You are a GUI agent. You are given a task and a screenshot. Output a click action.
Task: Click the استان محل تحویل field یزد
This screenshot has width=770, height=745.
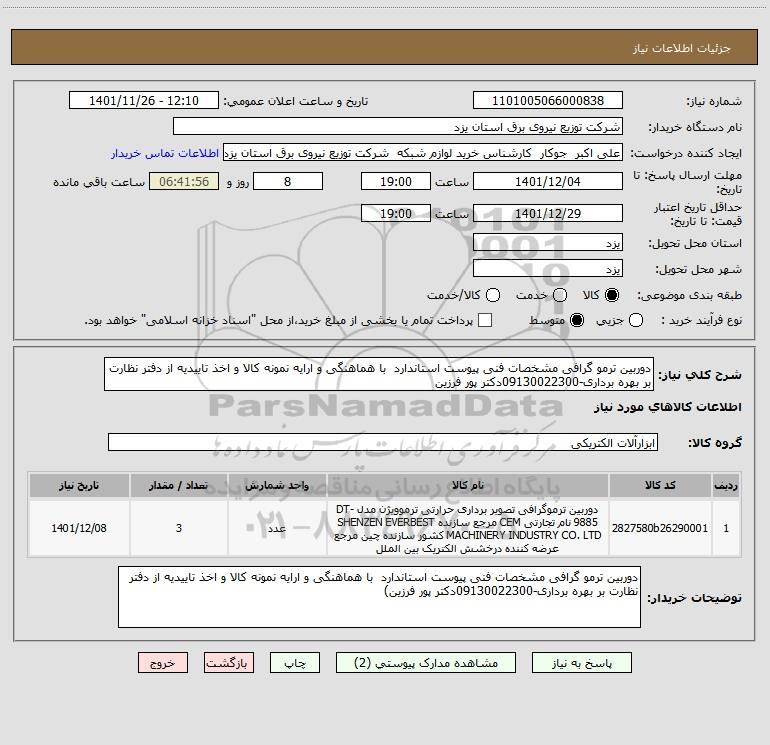(x=548, y=243)
